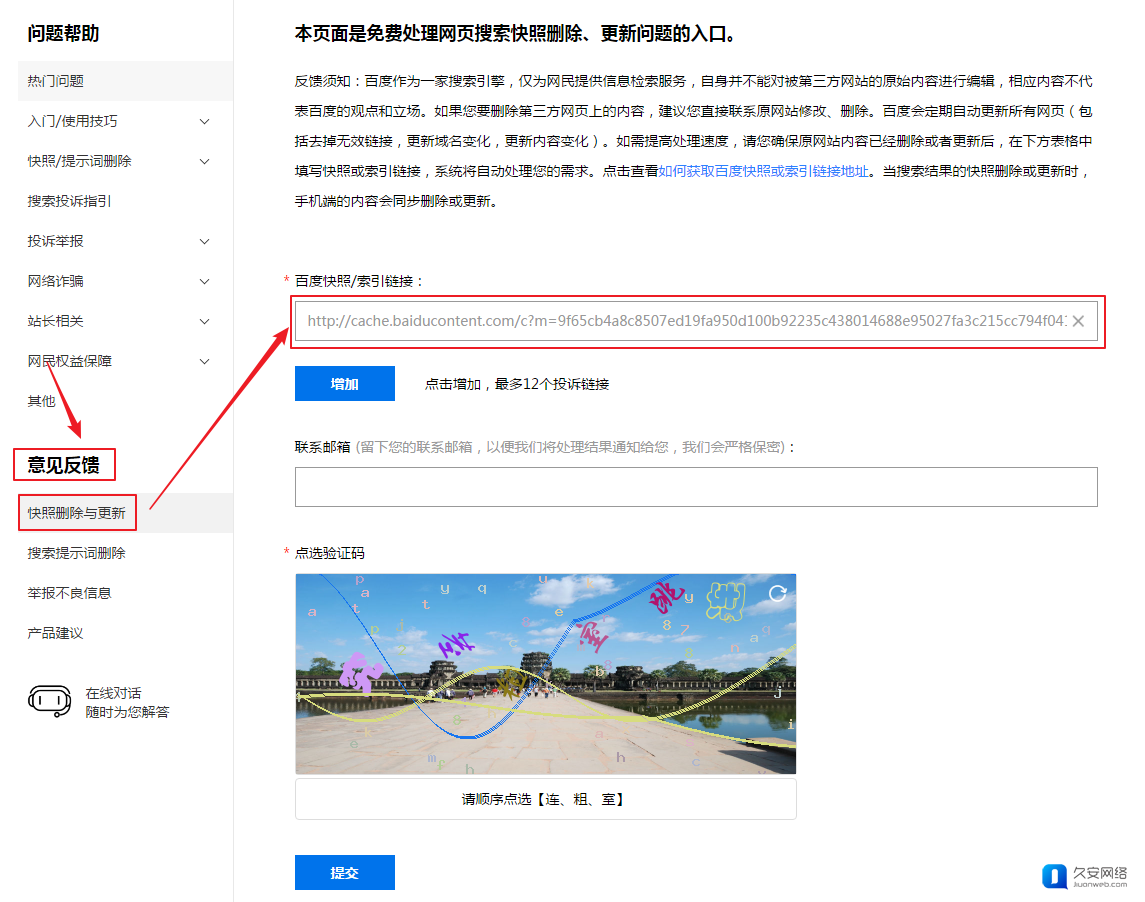Expand the 网络诈骗 section chevron
This screenshot has width=1145, height=902.
tap(204, 281)
